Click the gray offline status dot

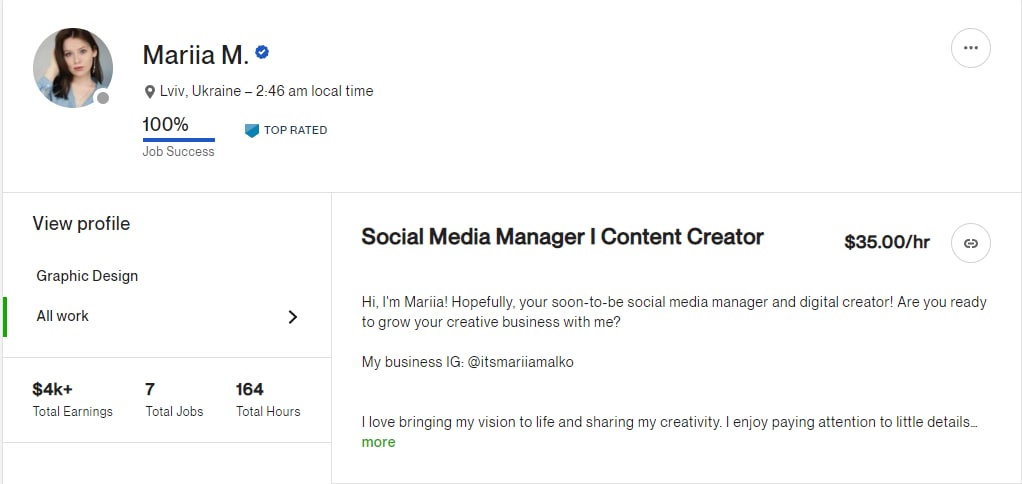(102, 98)
